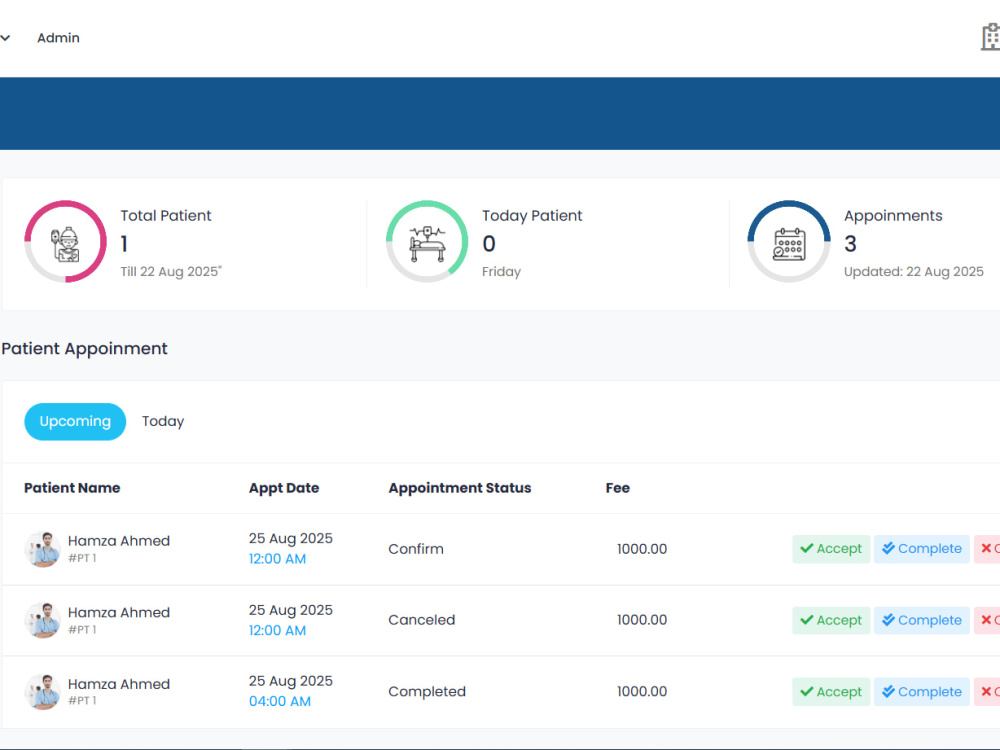This screenshot has width=1000, height=750.
Task: Click the 04:00 AM appointment time
Action: tap(279, 702)
